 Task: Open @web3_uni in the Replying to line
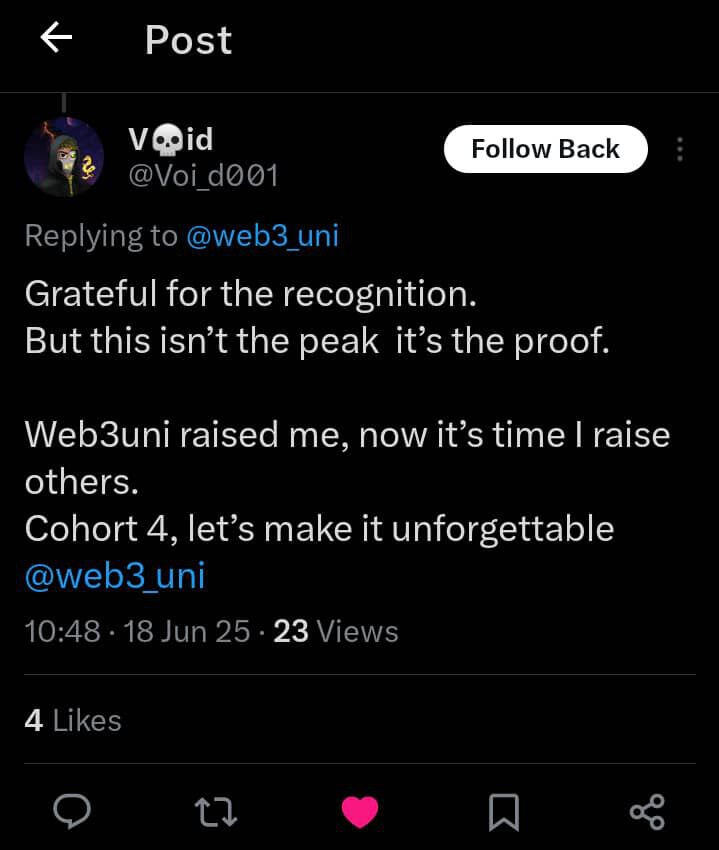point(262,235)
